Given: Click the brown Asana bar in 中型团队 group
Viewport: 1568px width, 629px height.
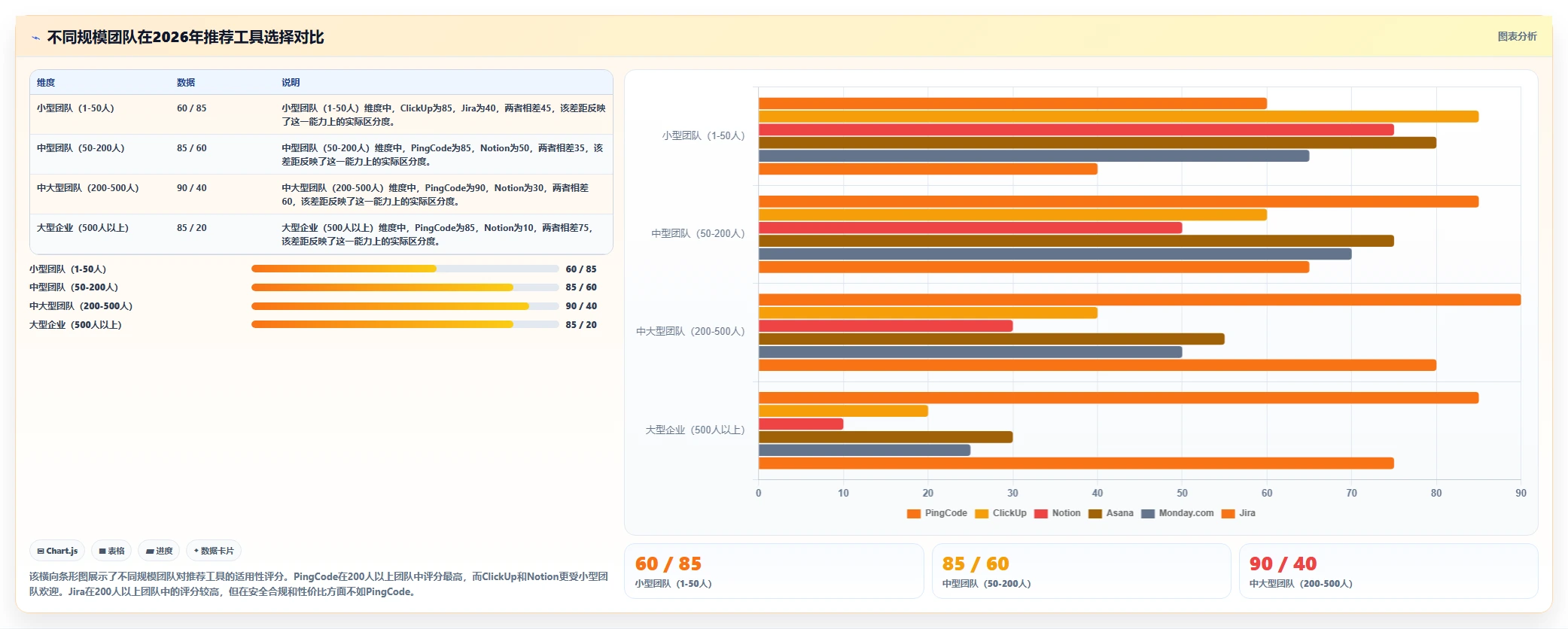Looking at the screenshot, I should point(1076,241).
